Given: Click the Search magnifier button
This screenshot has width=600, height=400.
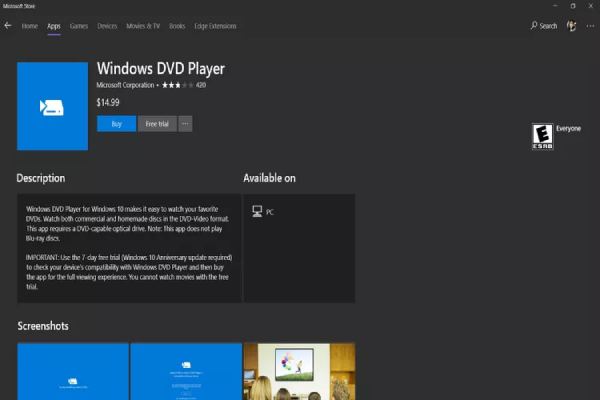Looking at the screenshot, I should pyautogui.click(x=544, y=26).
